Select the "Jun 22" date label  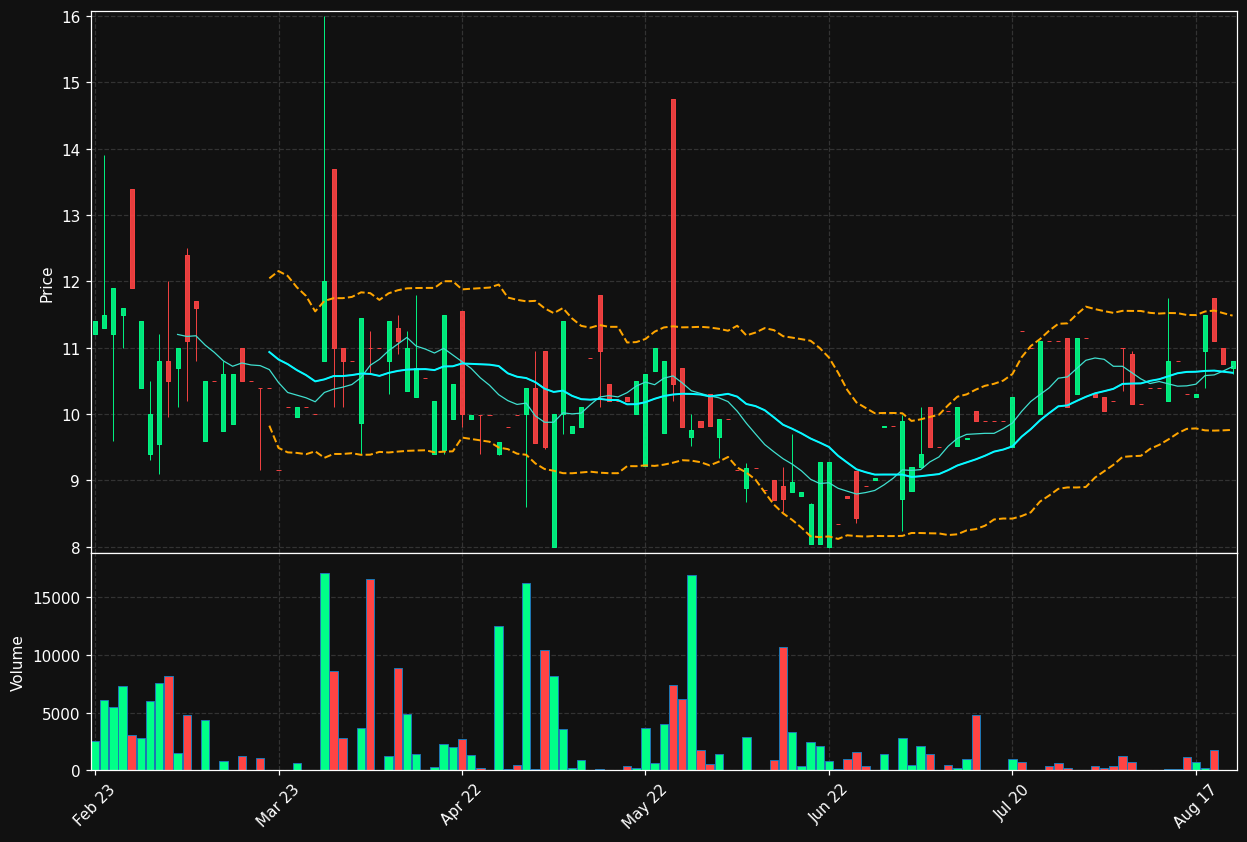[x=828, y=805]
